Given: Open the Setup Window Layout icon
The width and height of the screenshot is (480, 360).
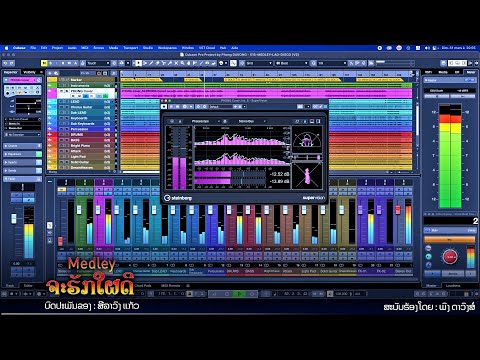Looking at the screenshot, I should click(443, 63).
